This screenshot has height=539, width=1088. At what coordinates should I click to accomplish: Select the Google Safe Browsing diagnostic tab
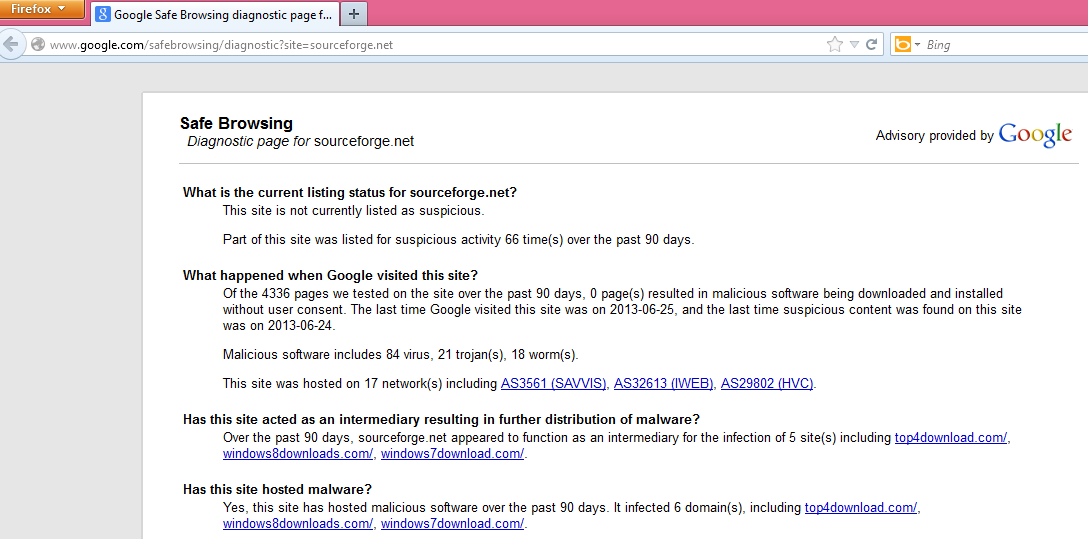coord(216,14)
